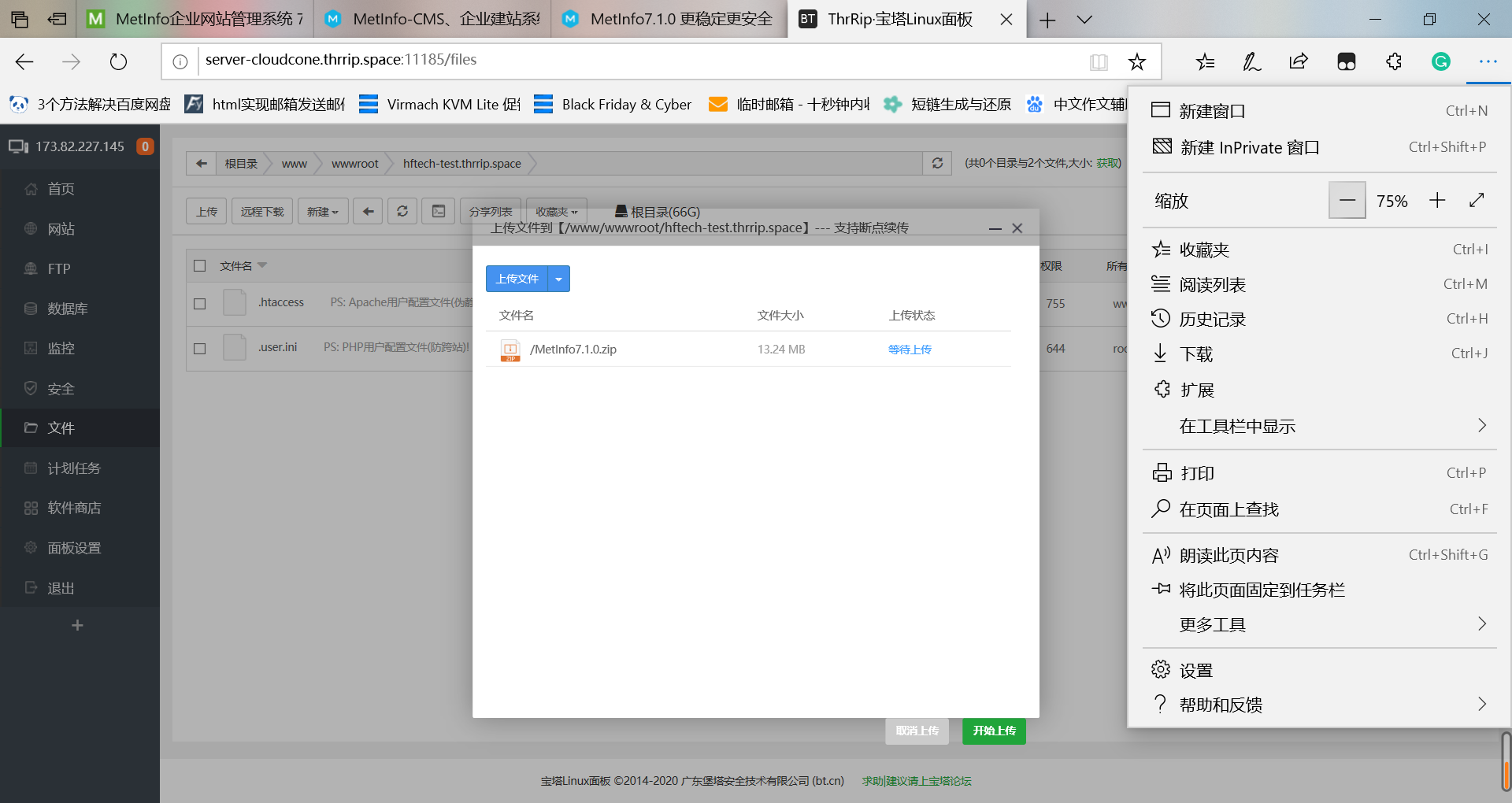Open 数据库 in sidebar
The height and width of the screenshot is (803, 1512).
[80, 309]
